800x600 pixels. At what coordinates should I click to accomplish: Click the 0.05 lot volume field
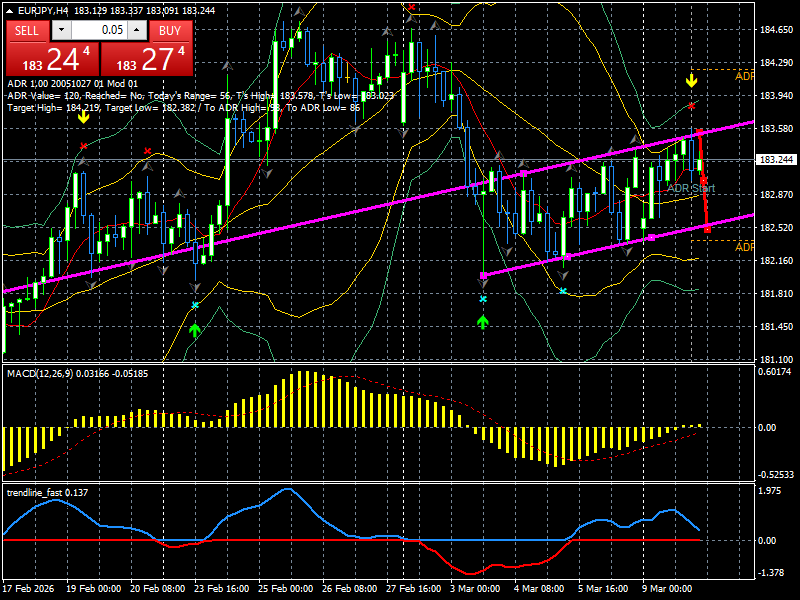(x=99, y=30)
